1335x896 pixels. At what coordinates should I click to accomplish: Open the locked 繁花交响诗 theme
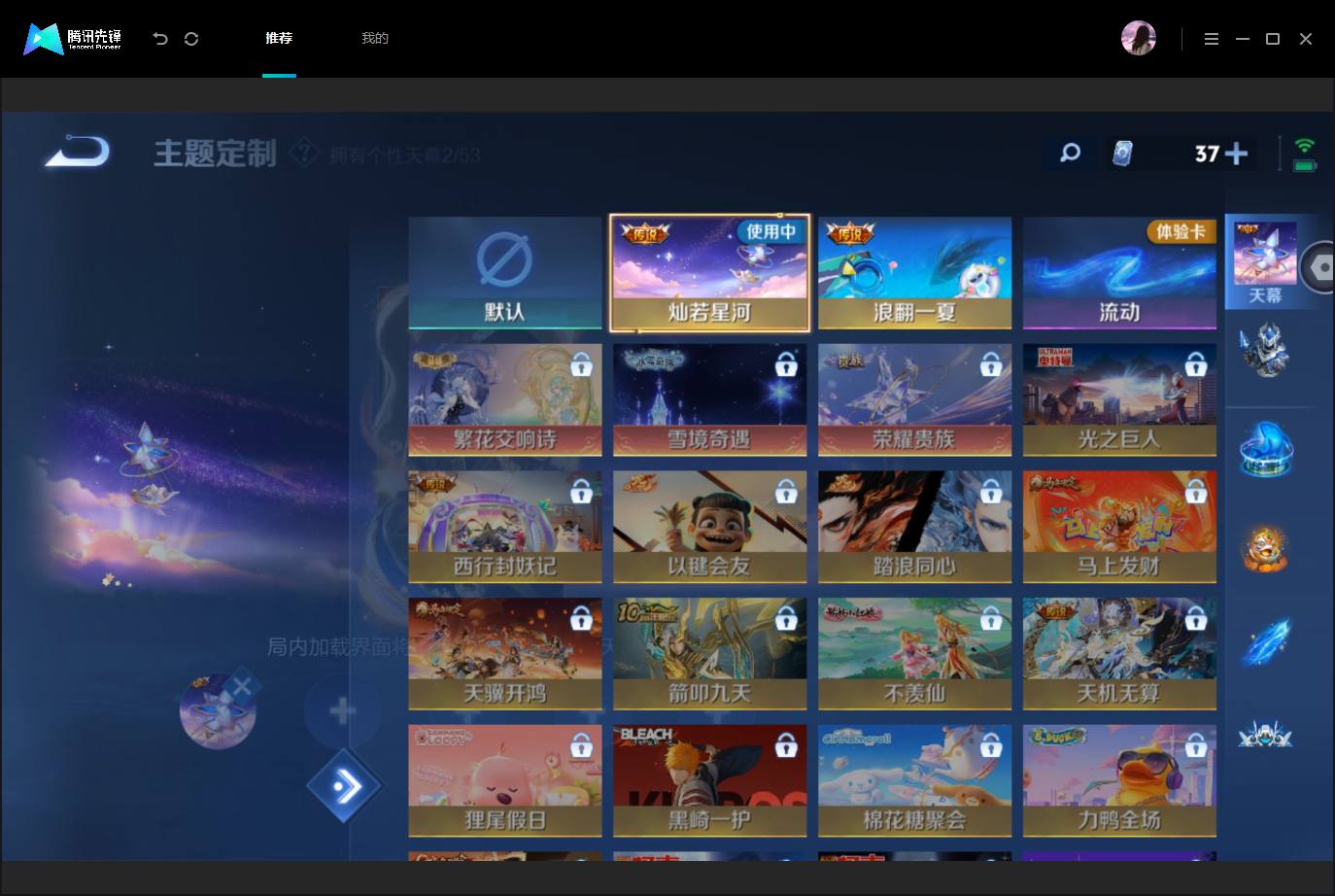(x=505, y=399)
